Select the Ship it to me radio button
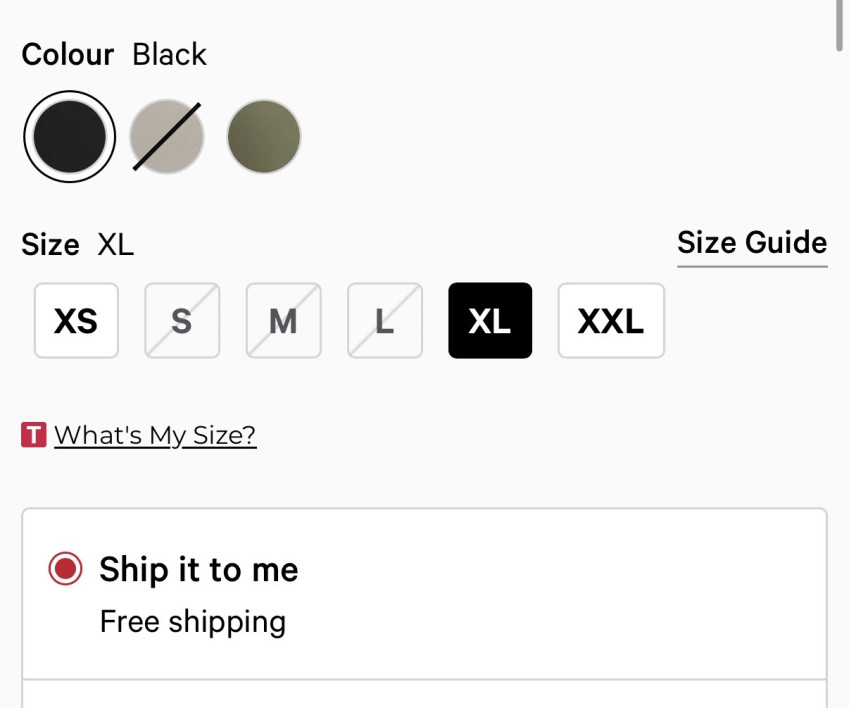Image resolution: width=849 pixels, height=708 pixels. pos(65,570)
